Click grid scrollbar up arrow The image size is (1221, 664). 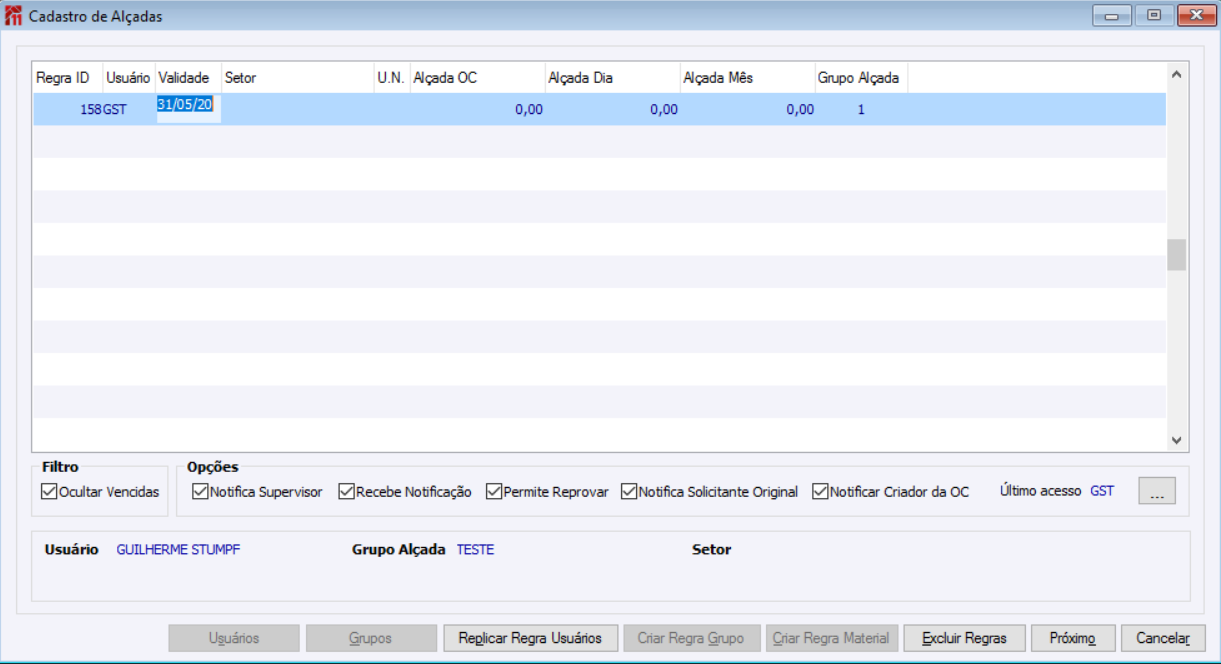[1176, 74]
